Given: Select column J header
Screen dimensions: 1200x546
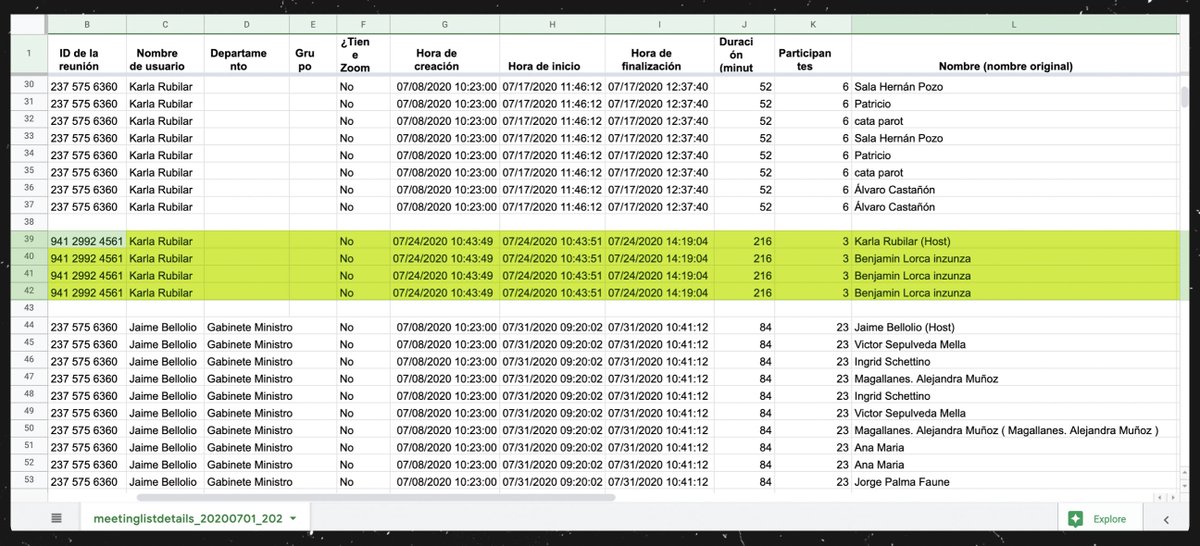Looking at the screenshot, I should [x=745, y=23].
